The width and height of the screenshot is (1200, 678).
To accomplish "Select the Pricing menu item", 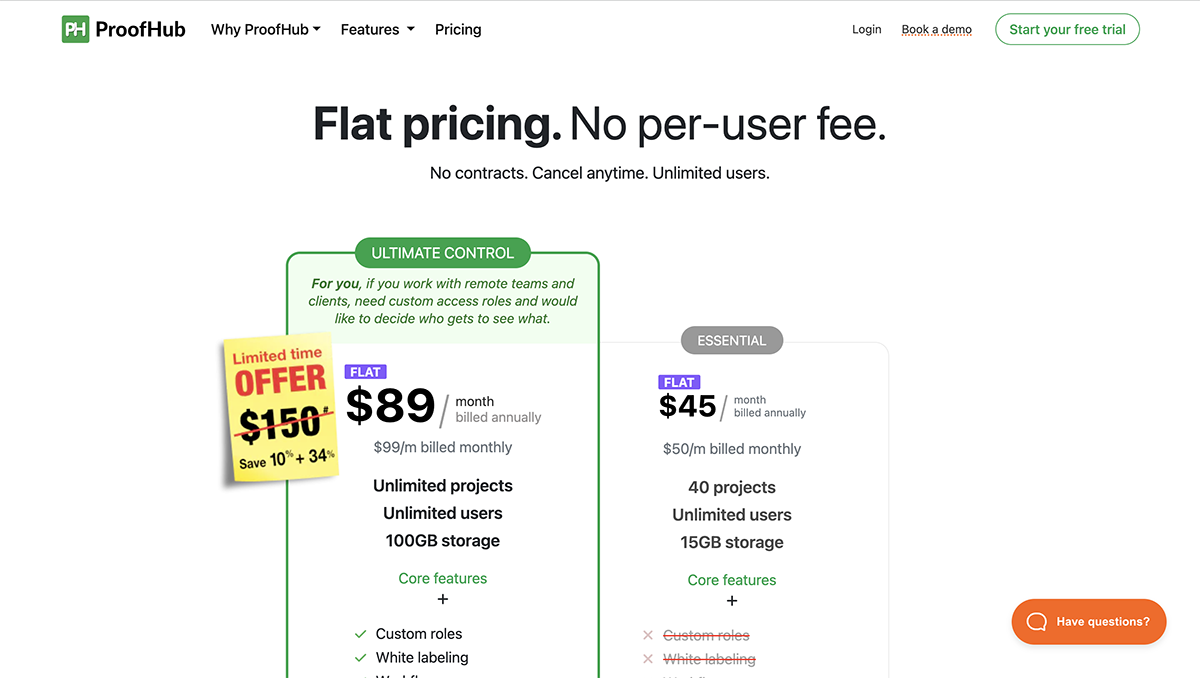I will (x=458, y=29).
